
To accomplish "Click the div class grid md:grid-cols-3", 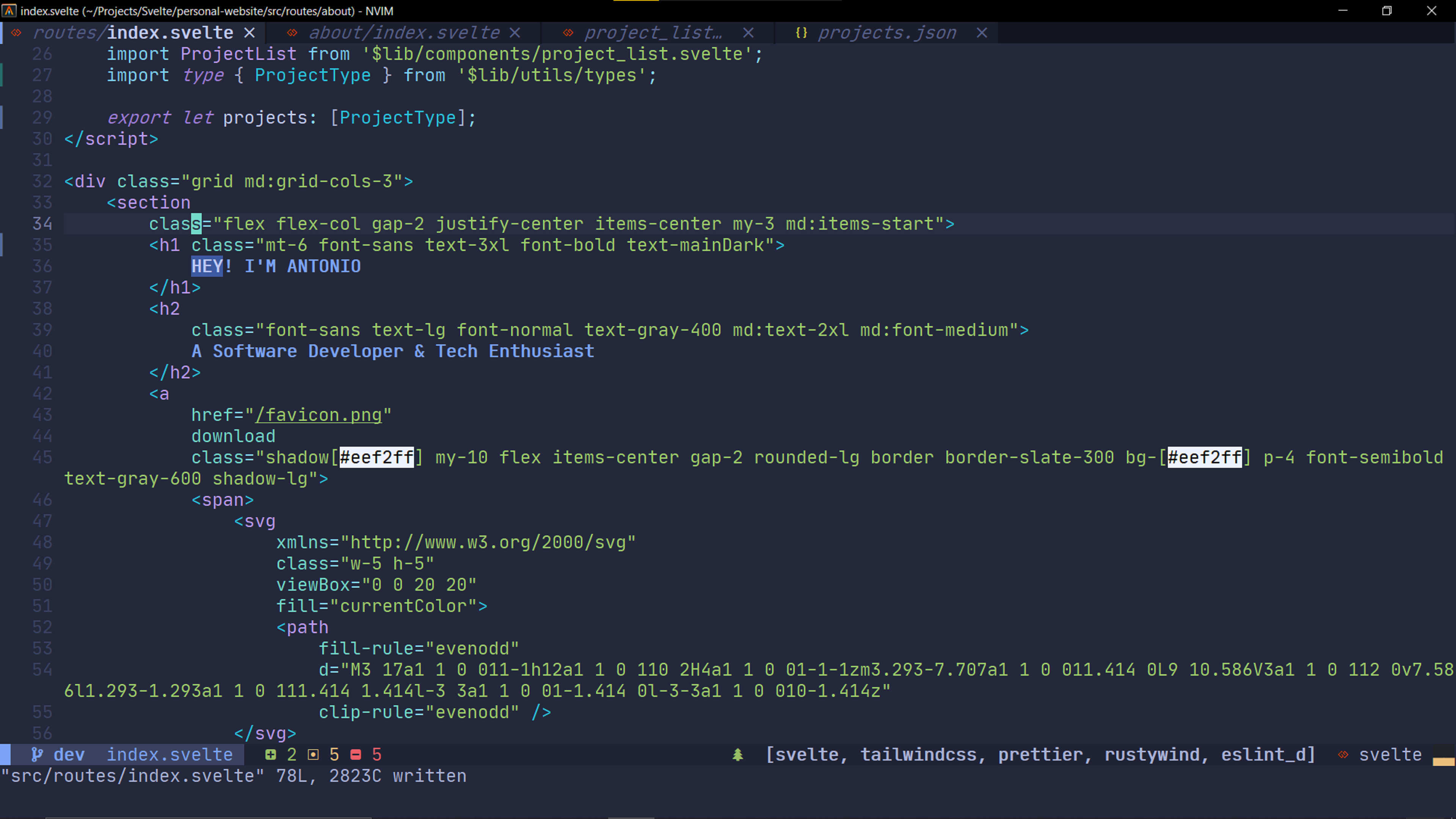I will [238, 182].
